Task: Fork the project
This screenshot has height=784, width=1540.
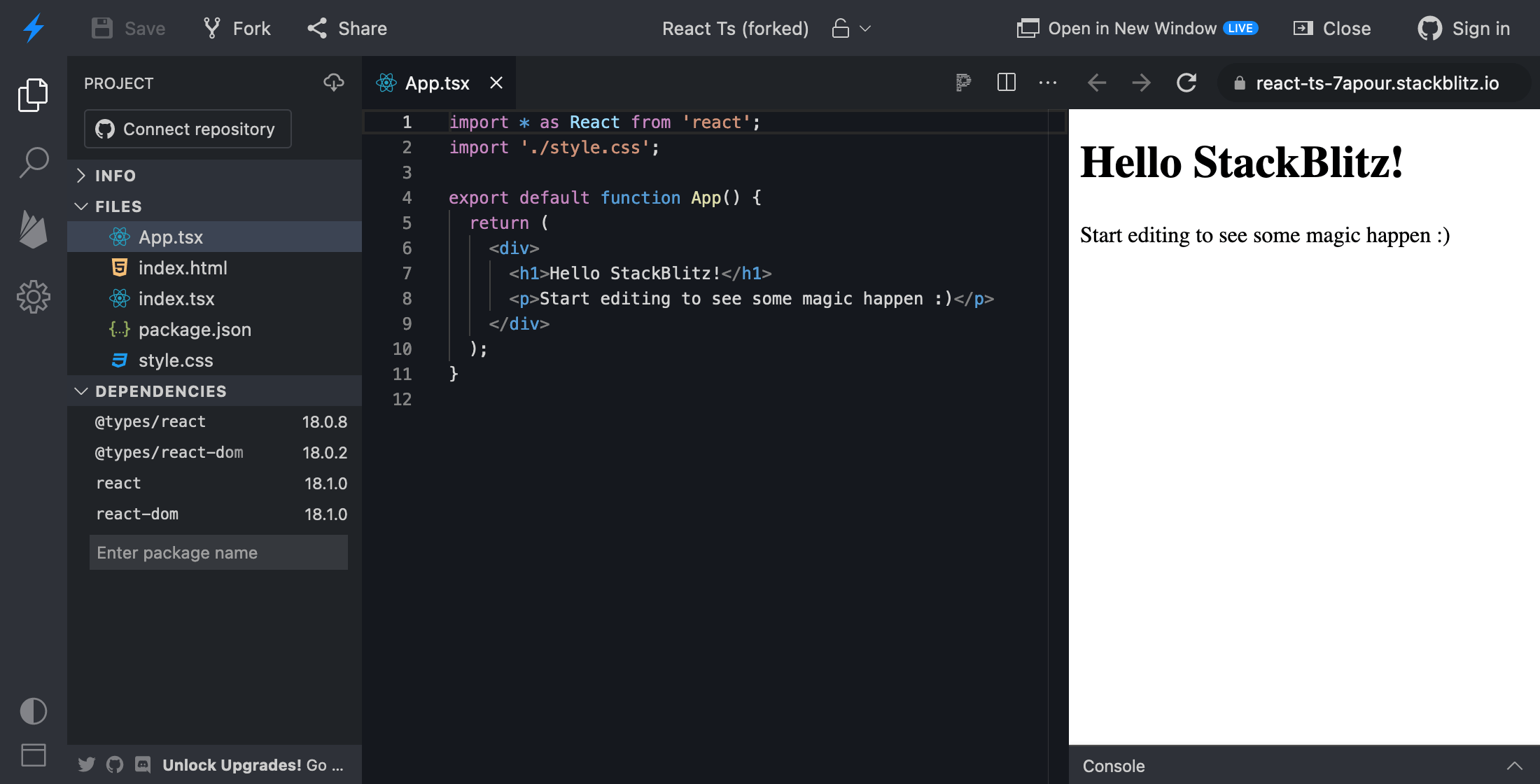Action: coord(236,28)
